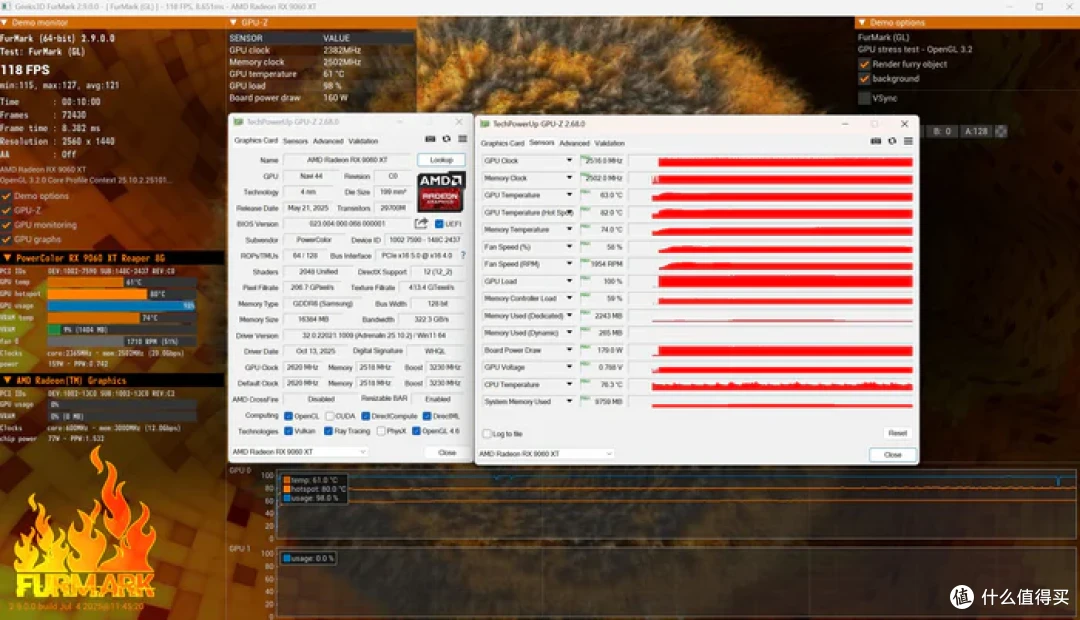Click the BIOS export share icon
The image size is (1080, 620).
tap(421, 223)
